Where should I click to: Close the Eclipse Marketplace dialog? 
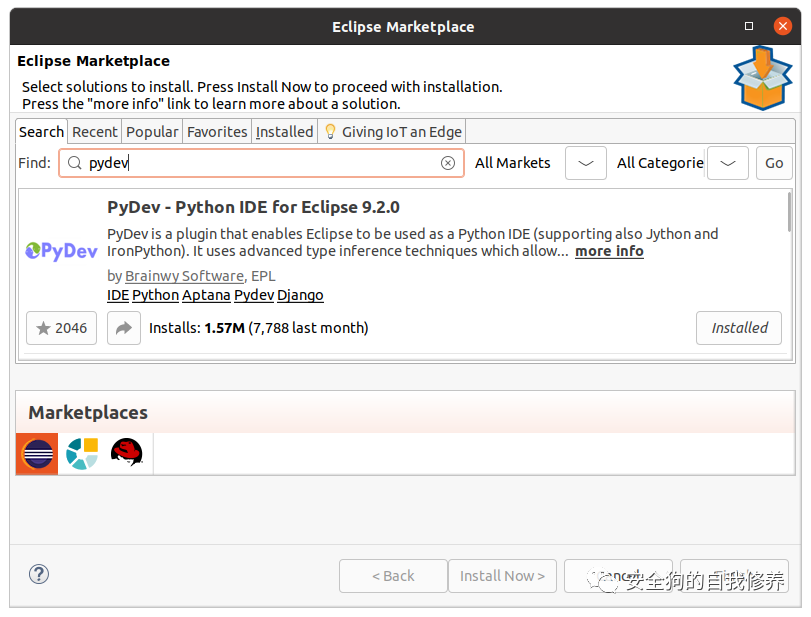(x=783, y=26)
